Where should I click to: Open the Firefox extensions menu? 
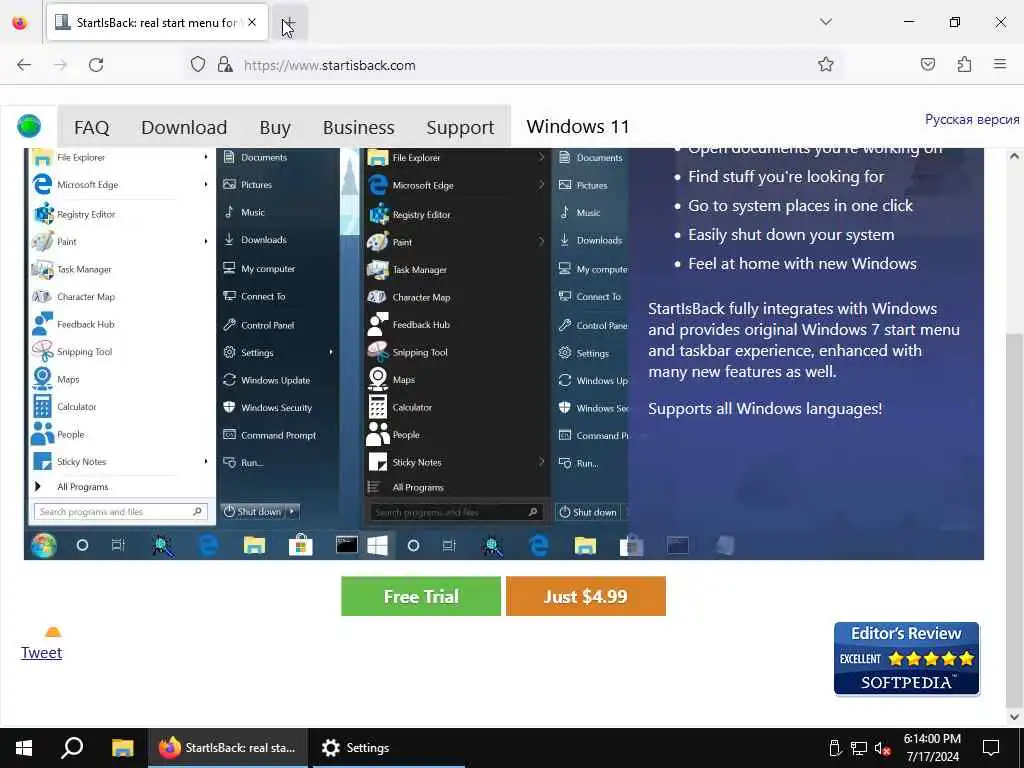[x=964, y=64]
